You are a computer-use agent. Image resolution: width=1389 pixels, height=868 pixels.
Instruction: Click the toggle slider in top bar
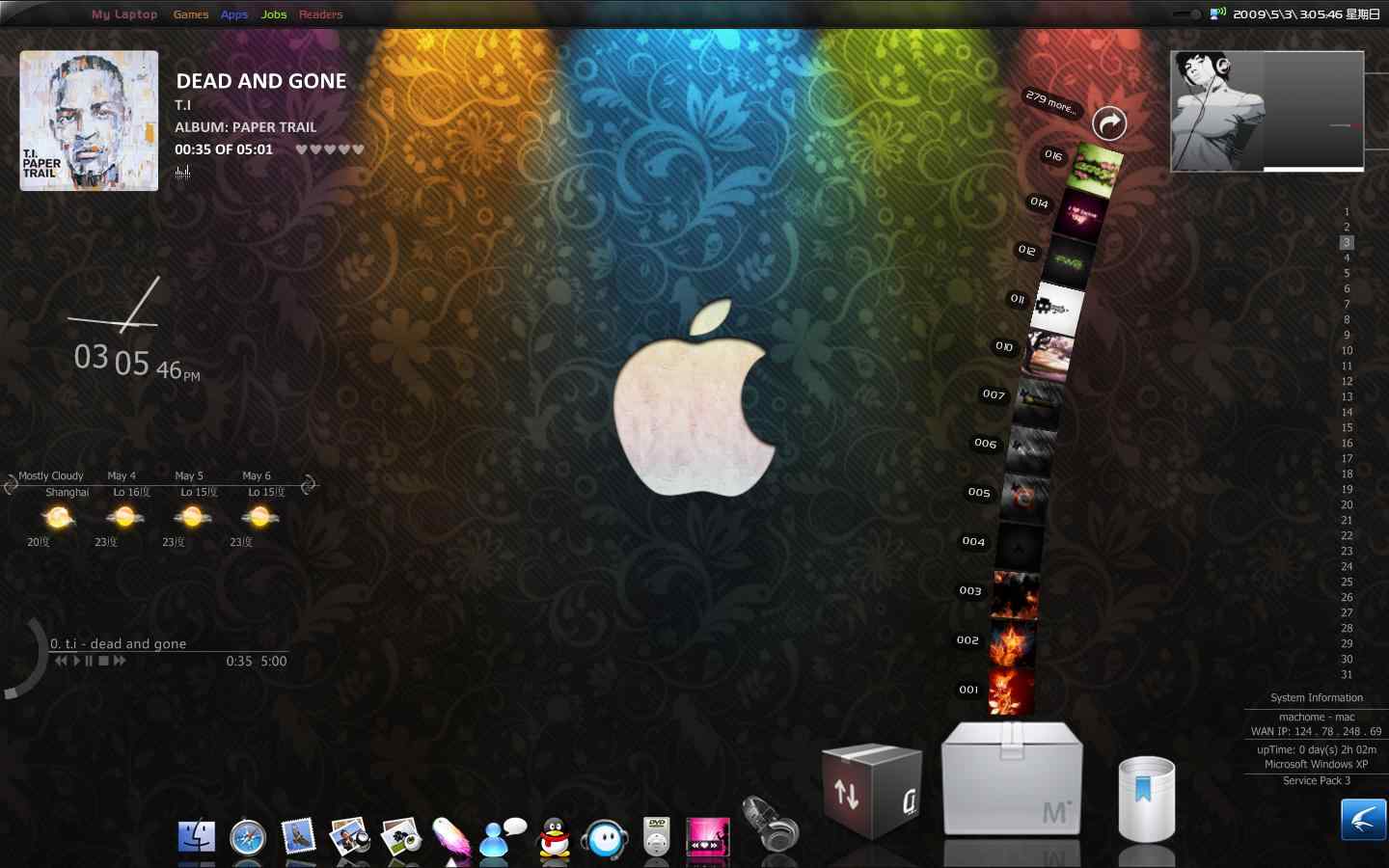click(x=1186, y=14)
